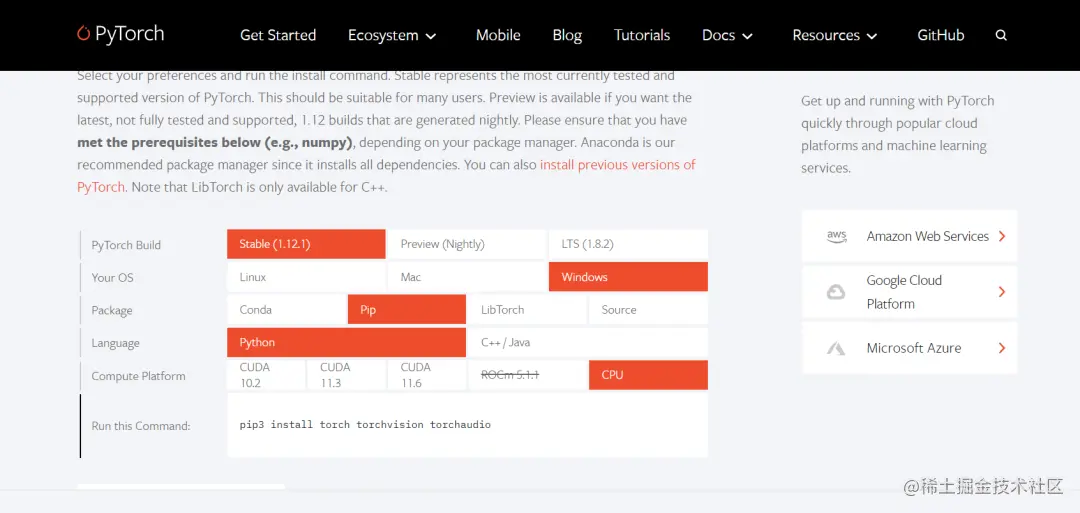Click the 'Language' row label
The height and width of the screenshot is (513, 1080).
coord(115,343)
